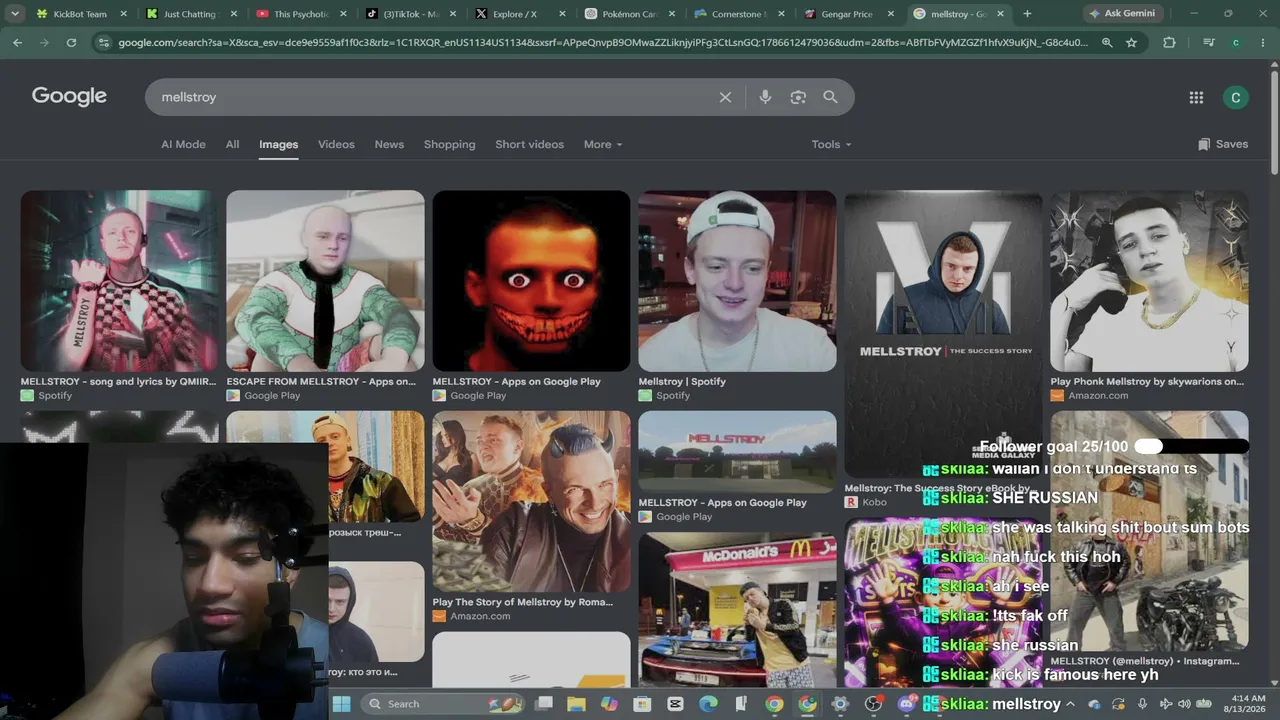Switch to the TikTok tab
Viewport: 1280px width, 720px height.
[x=409, y=14]
